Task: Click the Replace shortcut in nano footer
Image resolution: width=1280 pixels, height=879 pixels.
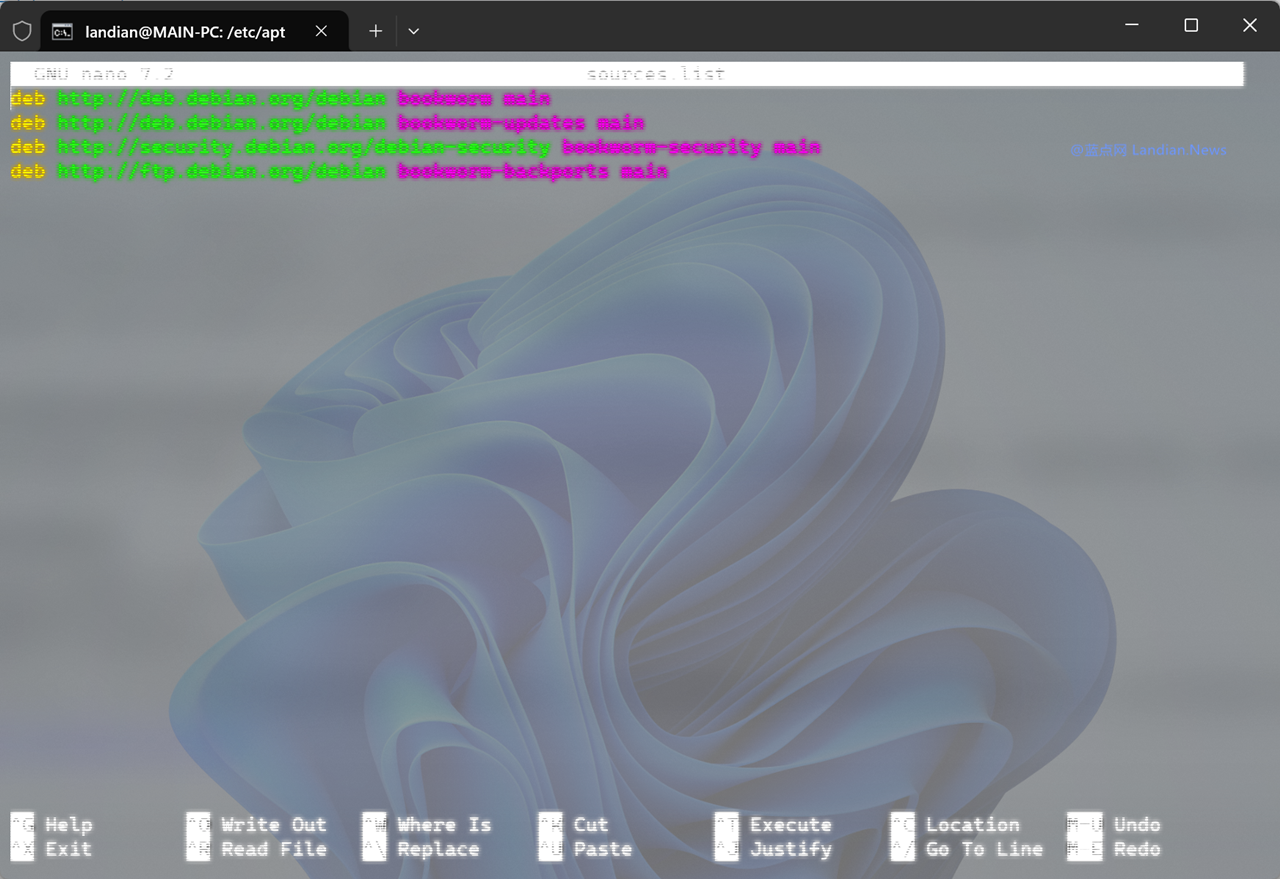Action: click(437, 849)
